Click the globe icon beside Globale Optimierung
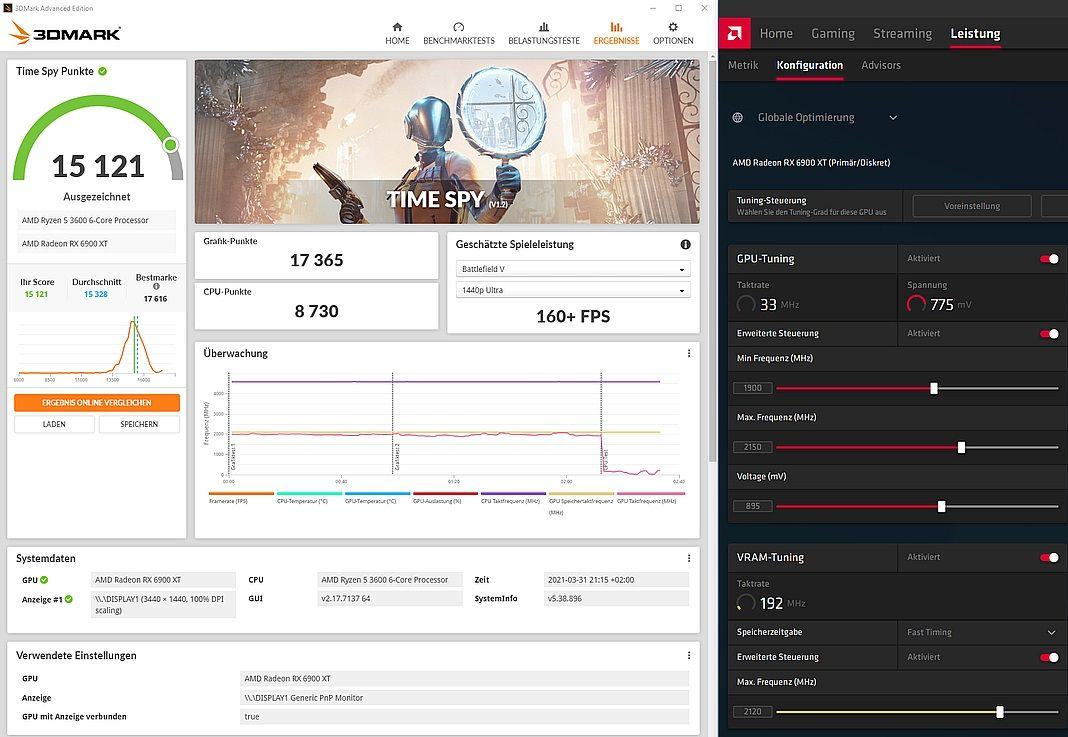 coord(737,117)
